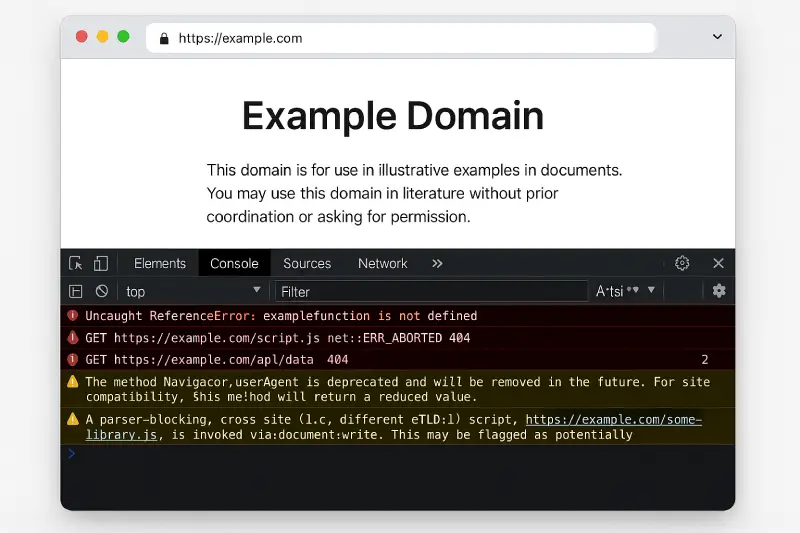800x533 pixels.
Task: Activate the inspect element picker icon
Action: tap(76, 263)
